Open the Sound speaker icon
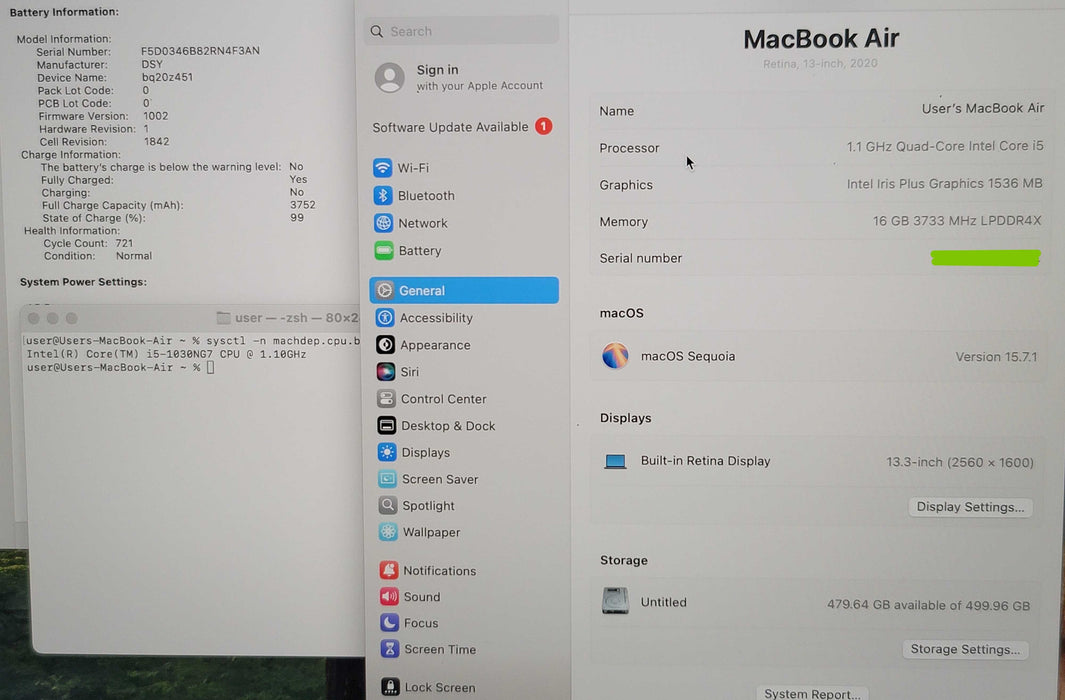 [389, 597]
